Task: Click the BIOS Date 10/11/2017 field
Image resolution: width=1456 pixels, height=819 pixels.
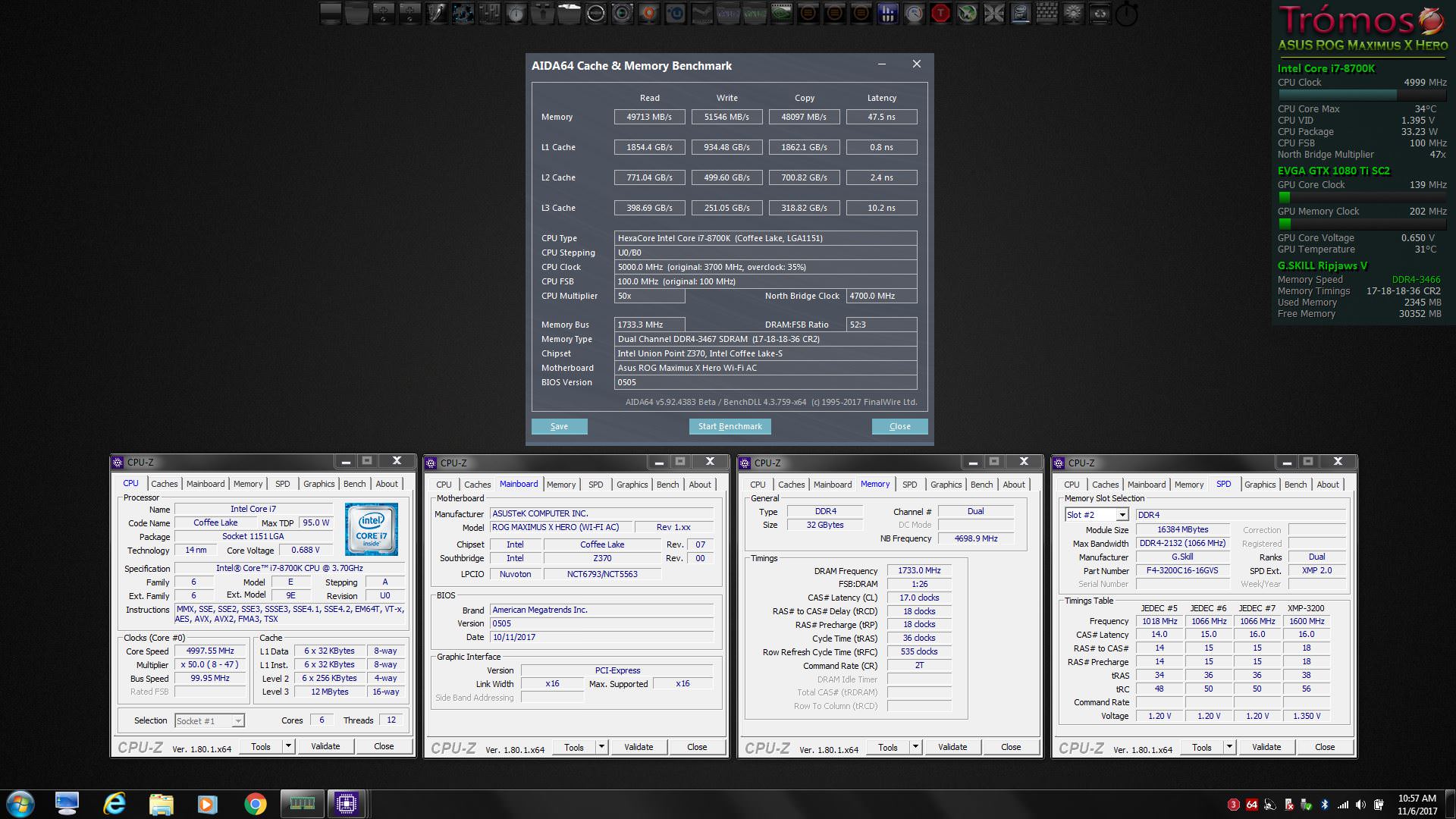Action: (601, 637)
